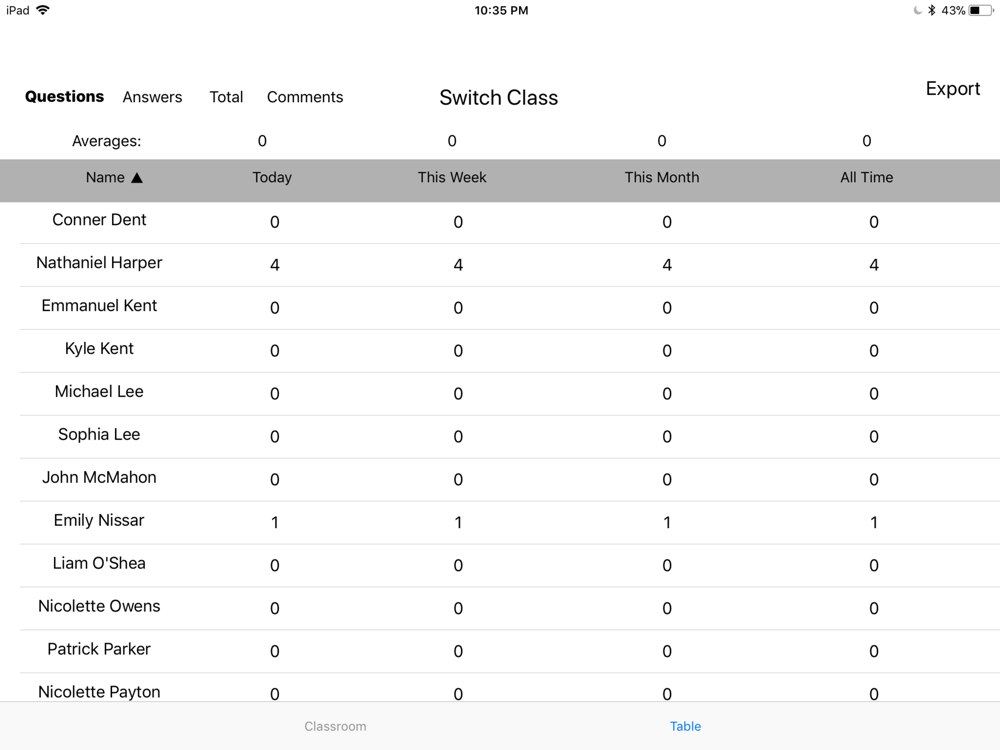The width and height of the screenshot is (1000, 750).
Task: Tap the battery indicator icon
Action: point(981,10)
